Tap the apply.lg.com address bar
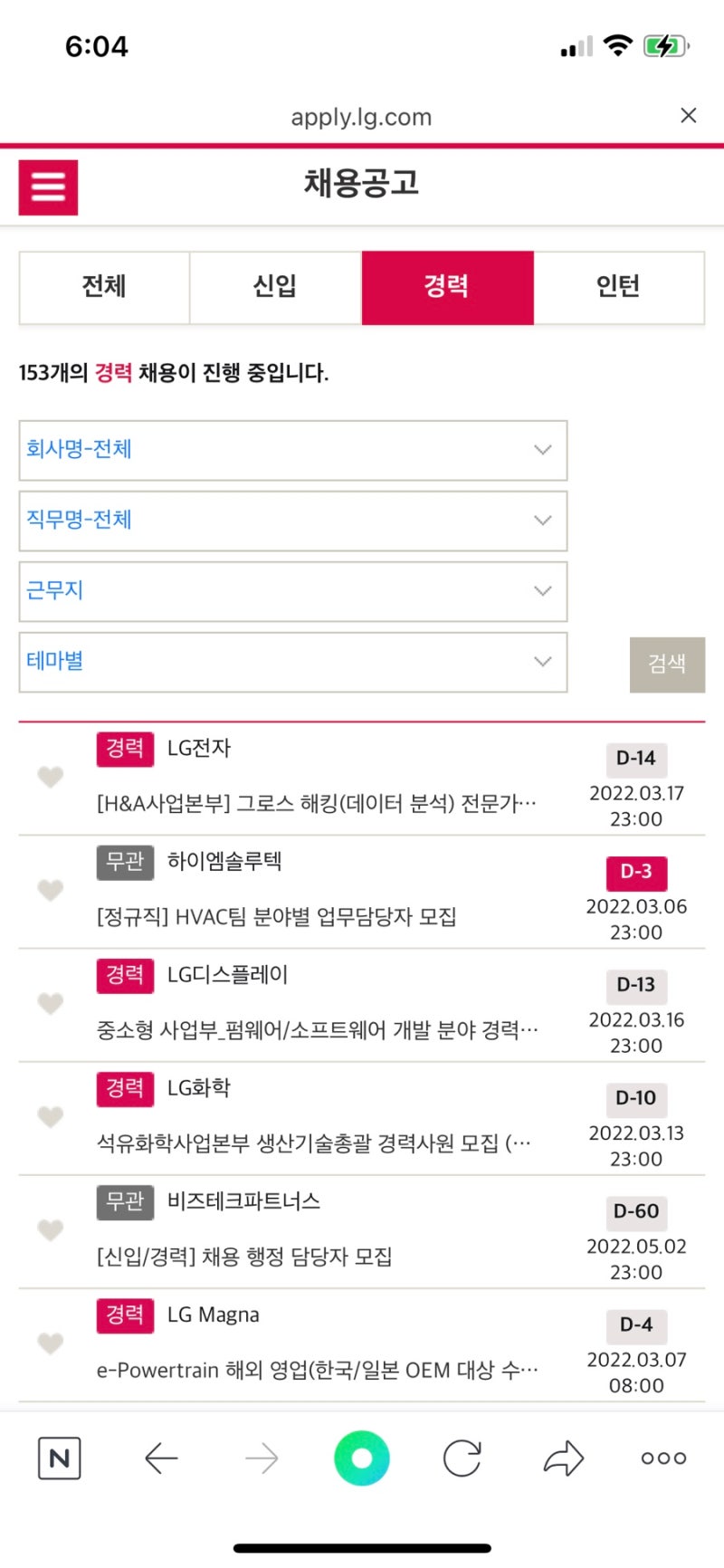This screenshot has height=1568, width=724. [361, 117]
